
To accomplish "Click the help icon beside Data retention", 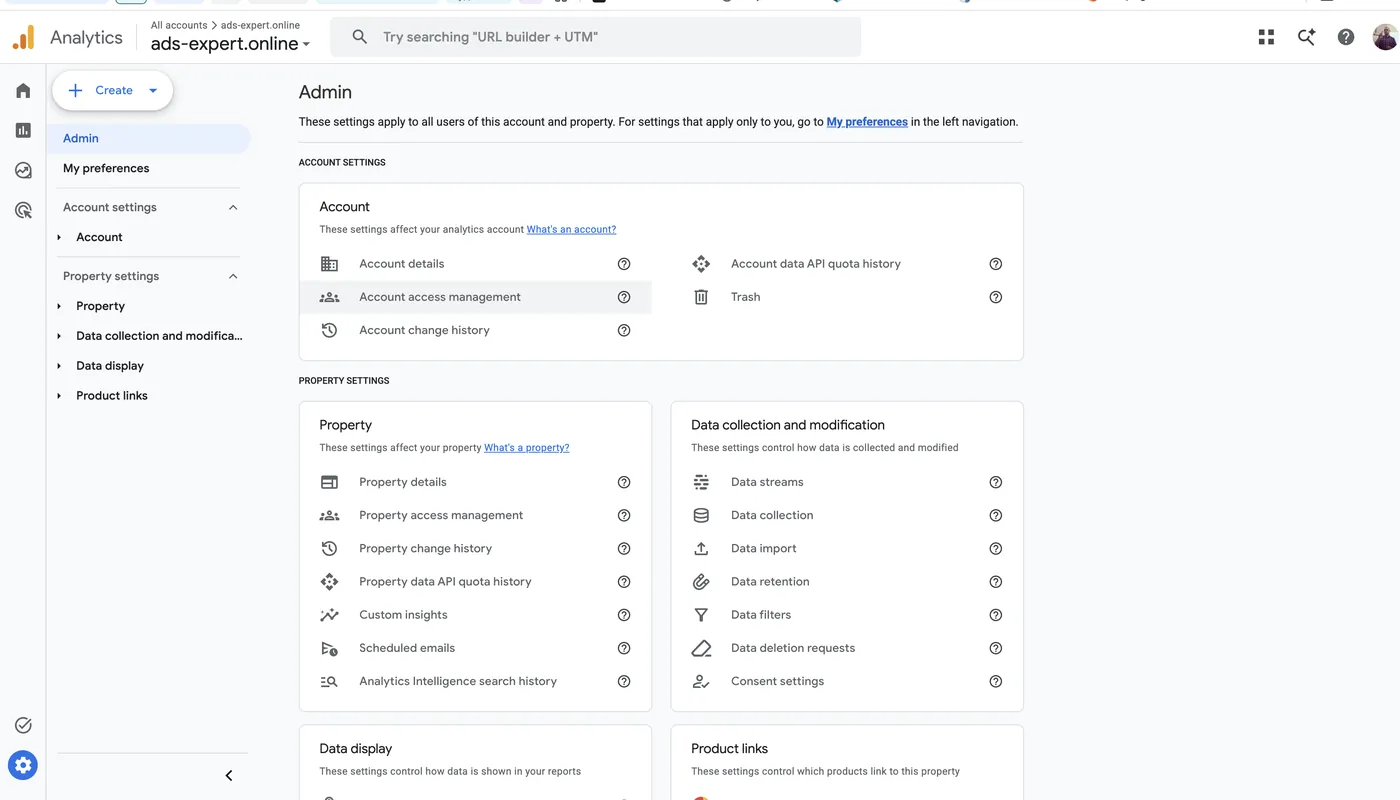I will pyautogui.click(x=996, y=582).
